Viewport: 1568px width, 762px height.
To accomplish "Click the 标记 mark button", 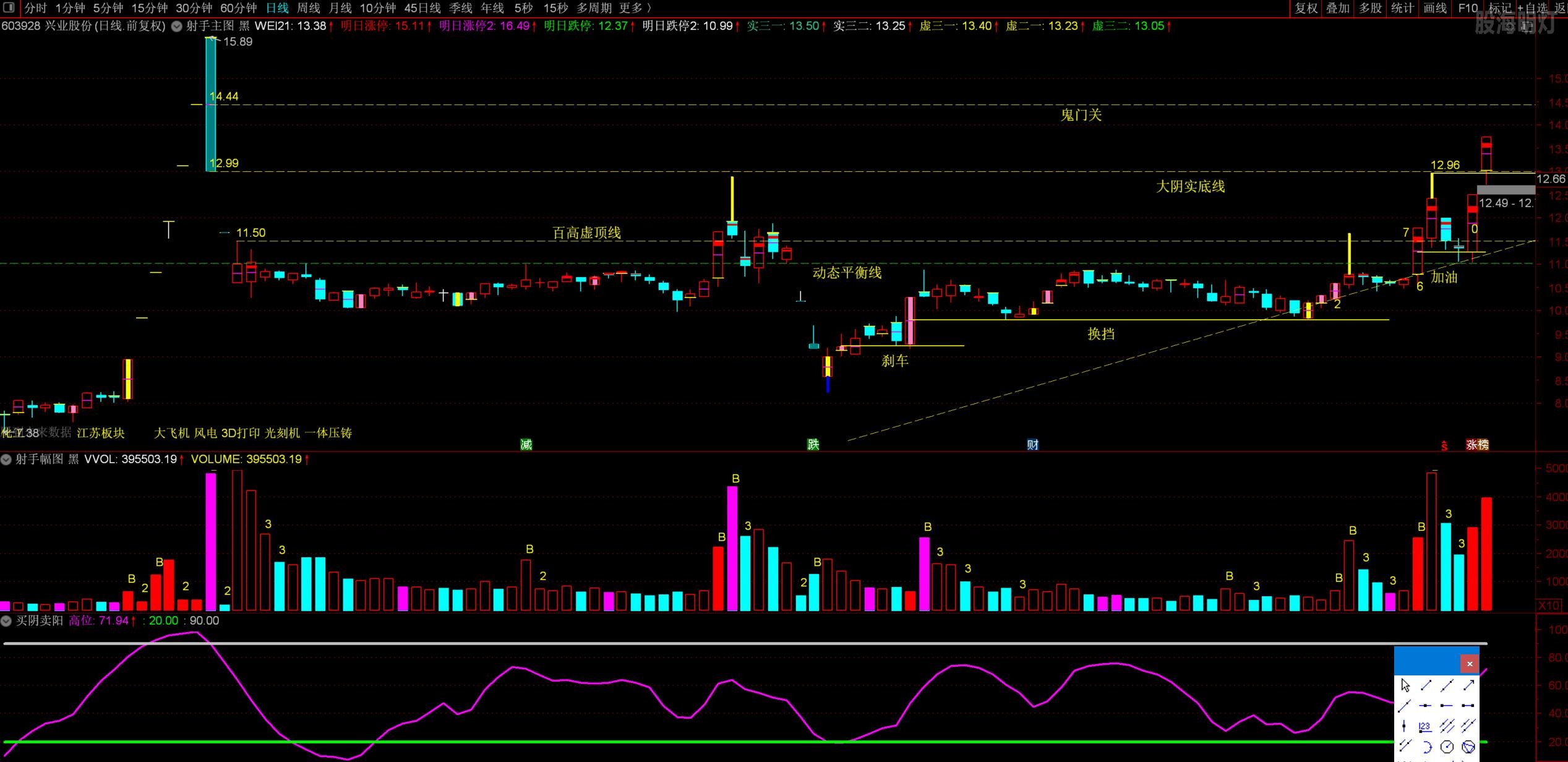I will pyautogui.click(x=1499, y=7).
